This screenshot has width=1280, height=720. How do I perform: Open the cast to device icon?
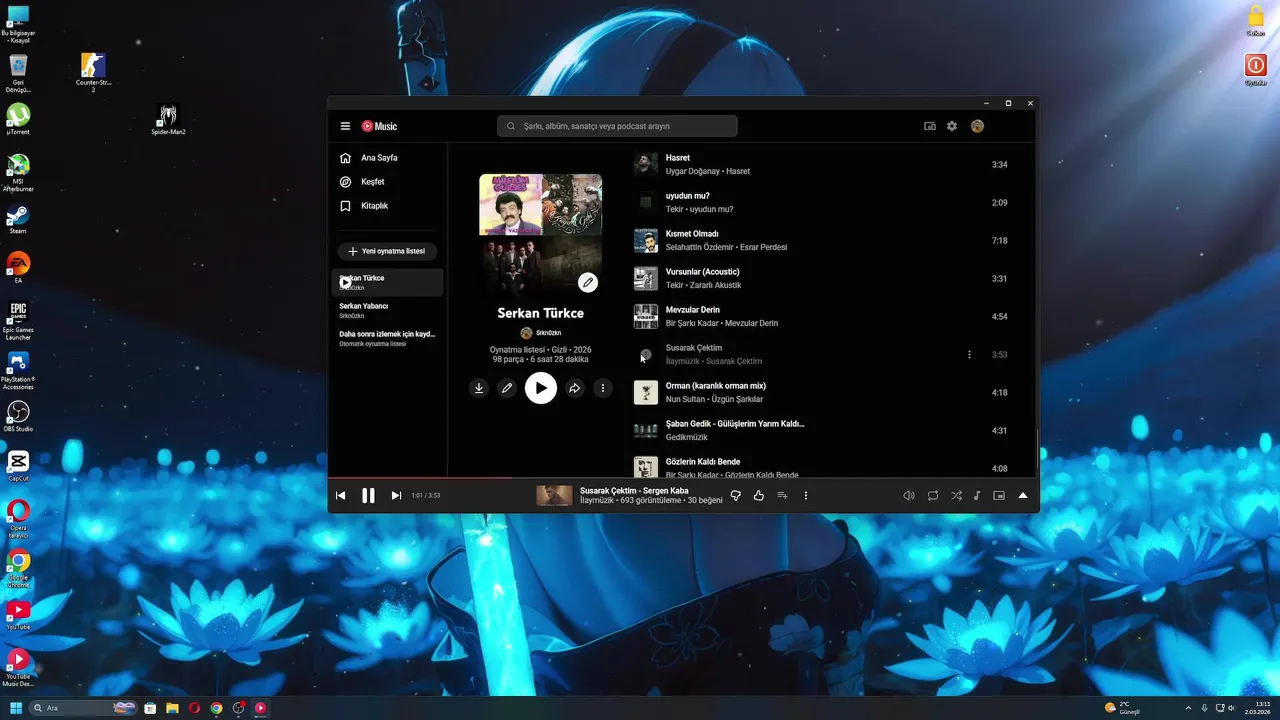point(930,126)
